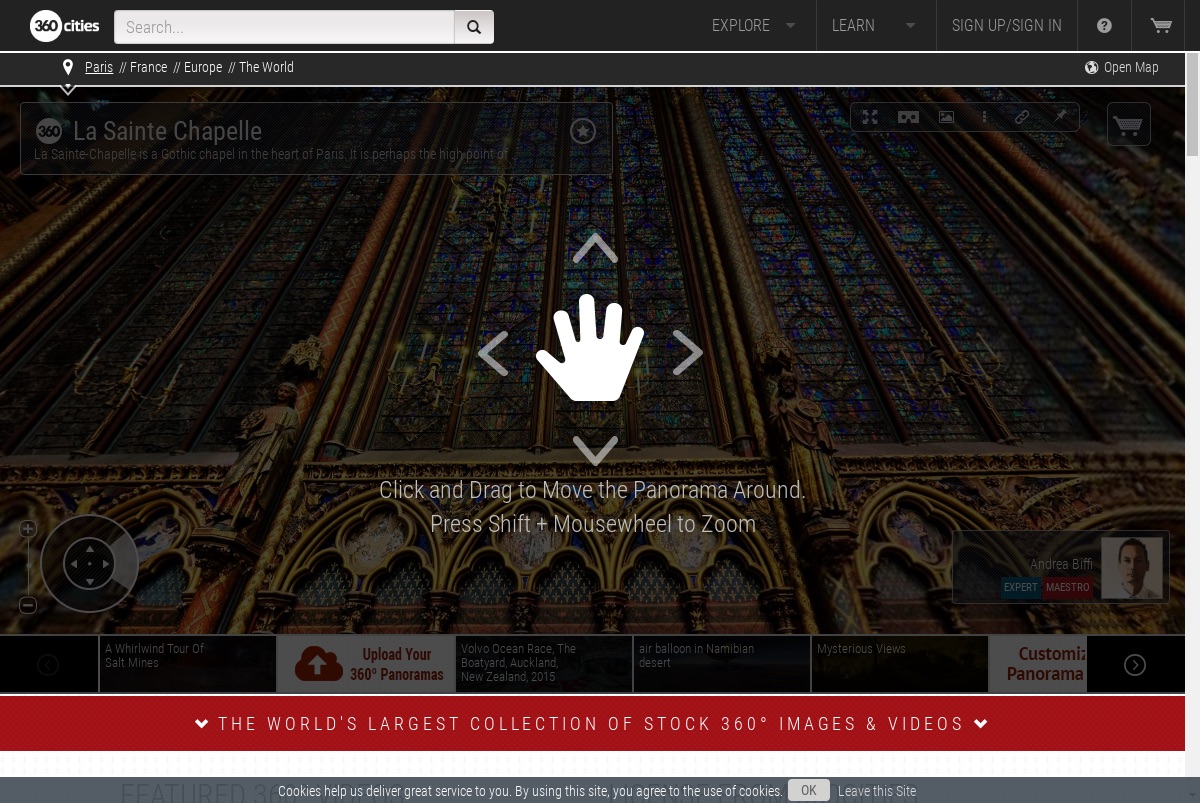The height and width of the screenshot is (803, 1200).
Task: Click the add-to-cart button on panorama
Action: coord(1129,125)
